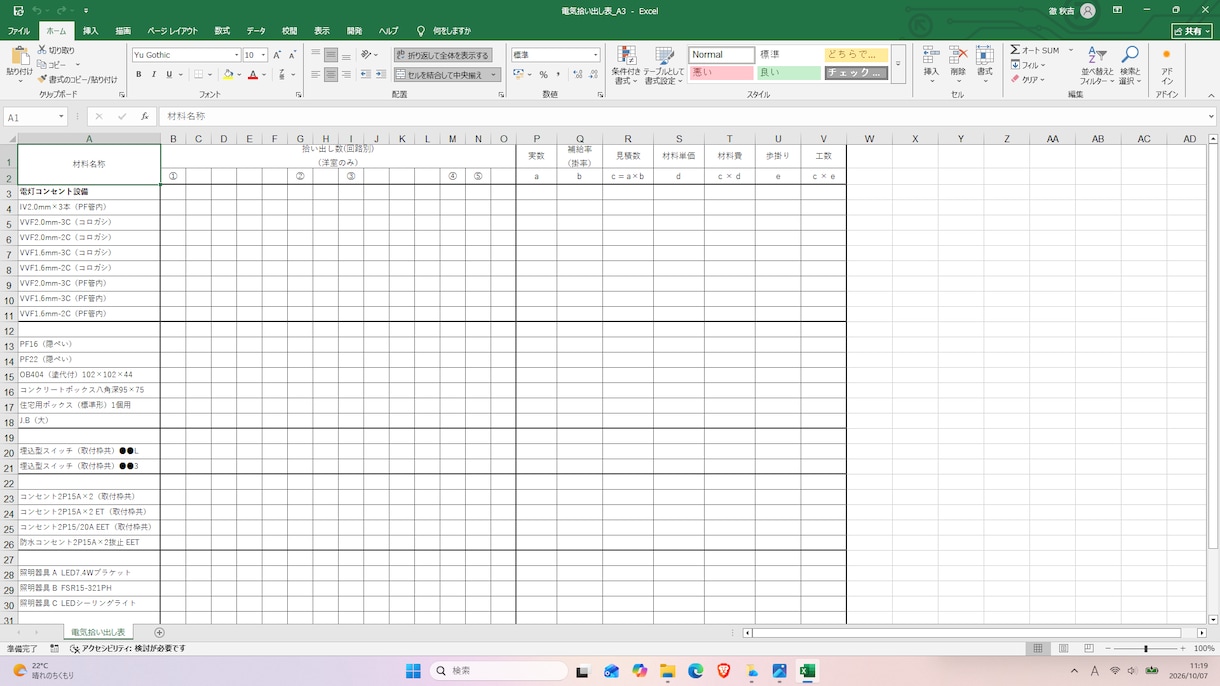This screenshot has height=686, width=1220.
Task: Click the Delete cells (削除) icon
Action: point(958,56)
